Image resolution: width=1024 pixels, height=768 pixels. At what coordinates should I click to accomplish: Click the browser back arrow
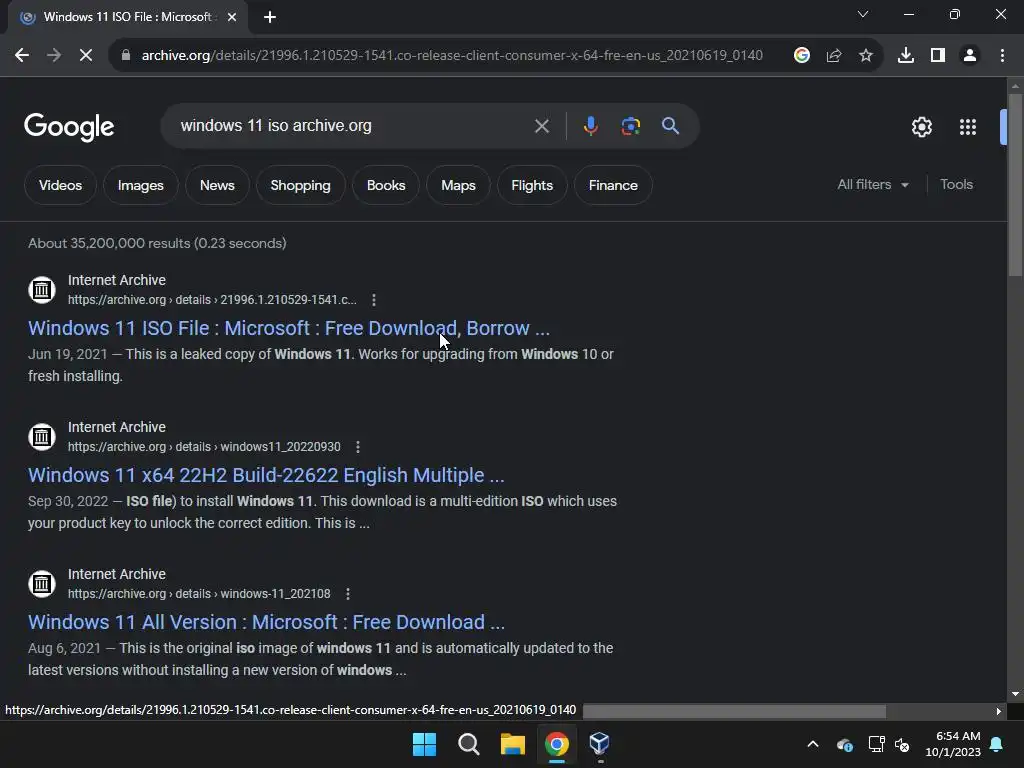coord(22,56)
